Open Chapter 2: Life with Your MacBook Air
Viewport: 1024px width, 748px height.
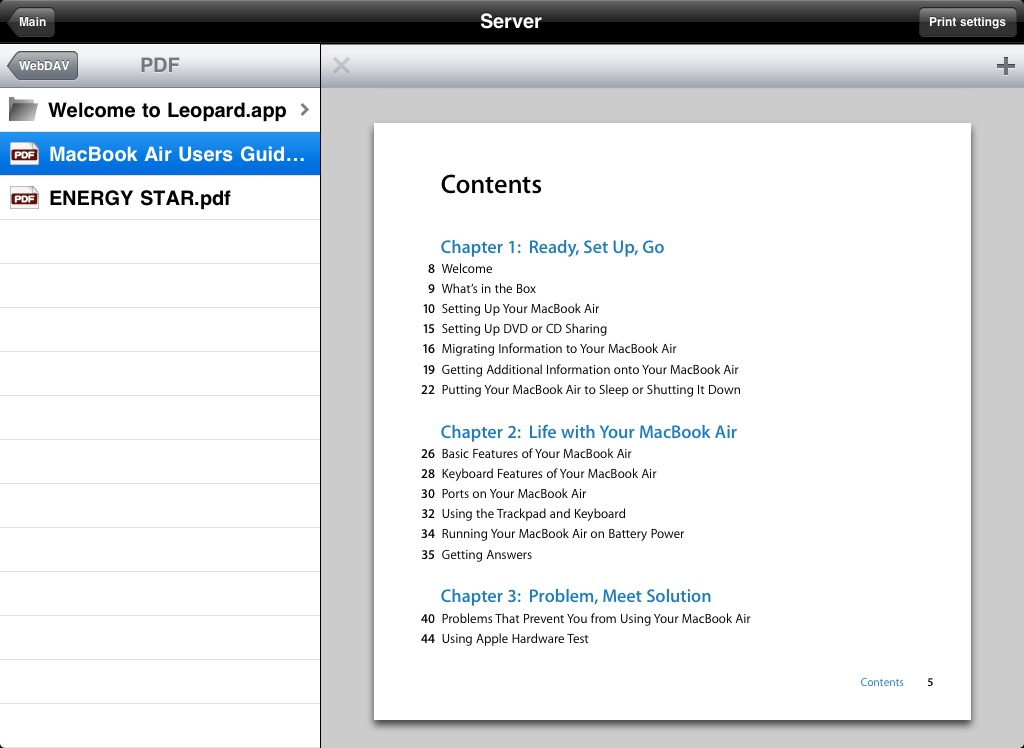point(588,432)
